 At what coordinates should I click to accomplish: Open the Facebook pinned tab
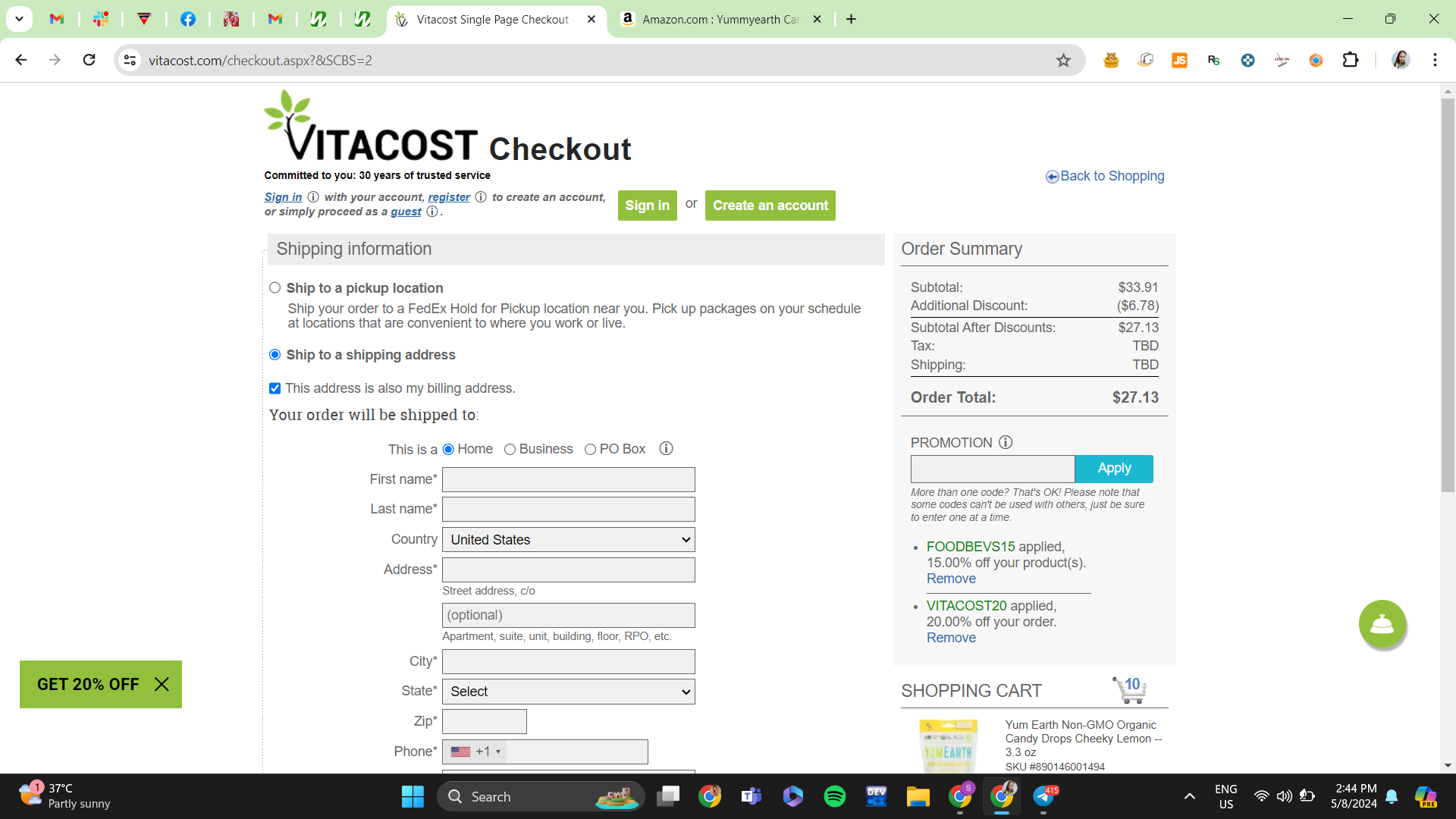[x=187, y=19]
